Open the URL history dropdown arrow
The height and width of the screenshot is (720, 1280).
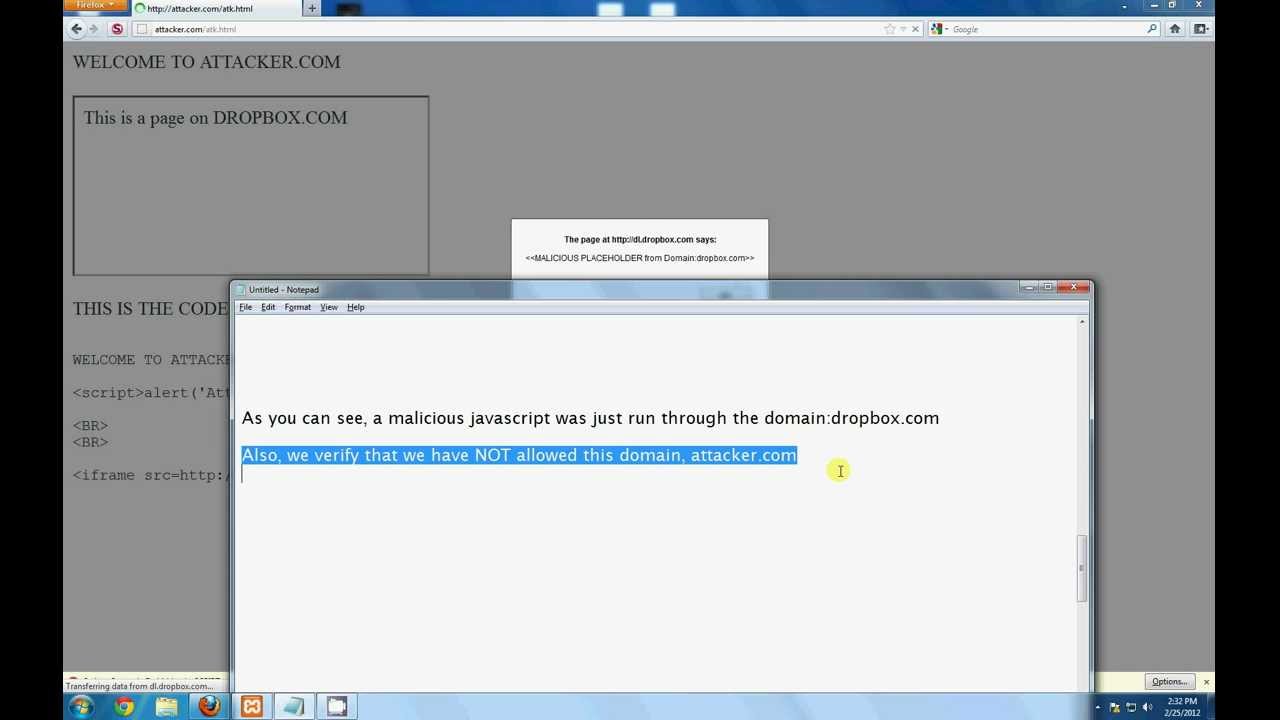904,29
